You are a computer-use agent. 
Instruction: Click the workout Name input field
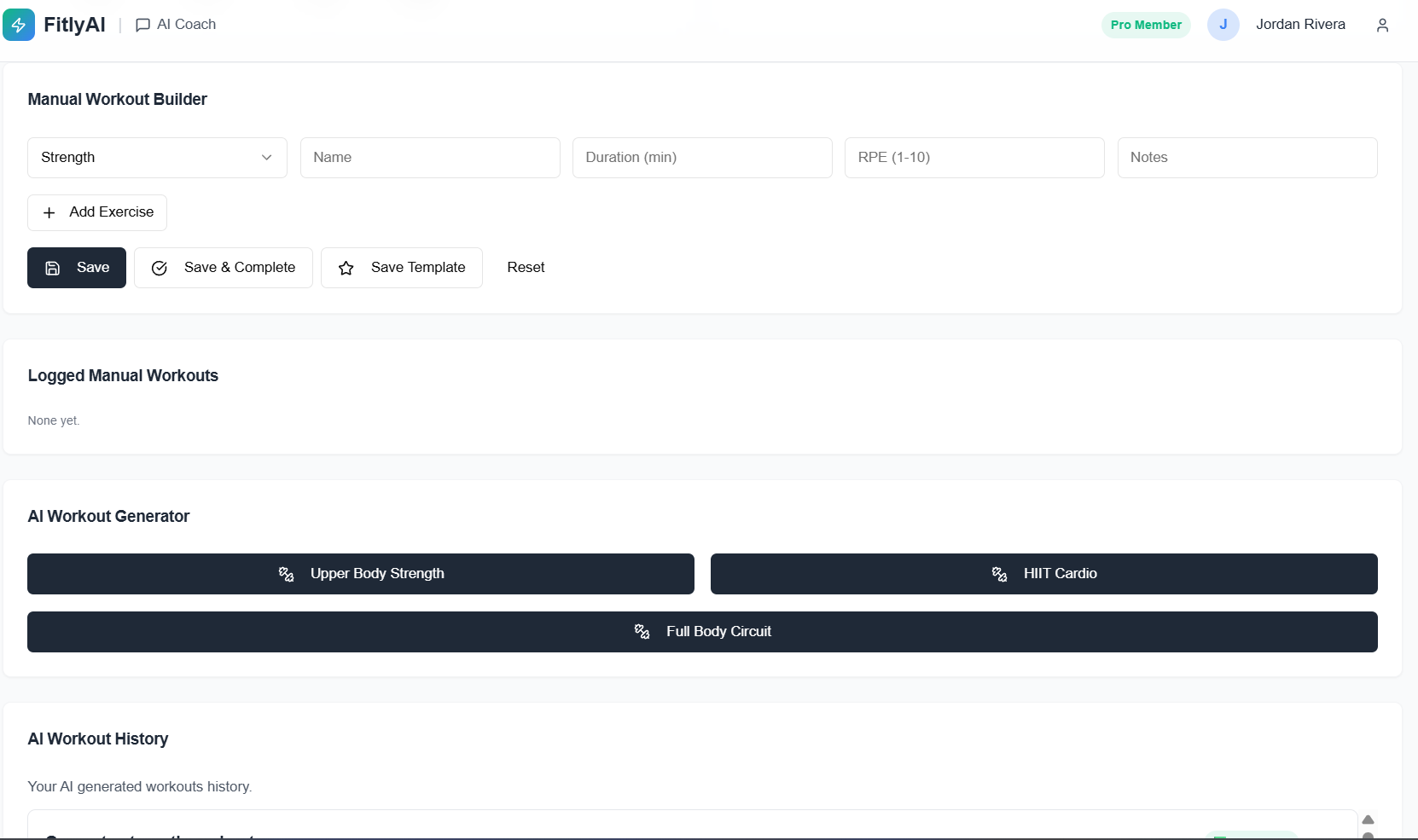[x=430, y=158]
